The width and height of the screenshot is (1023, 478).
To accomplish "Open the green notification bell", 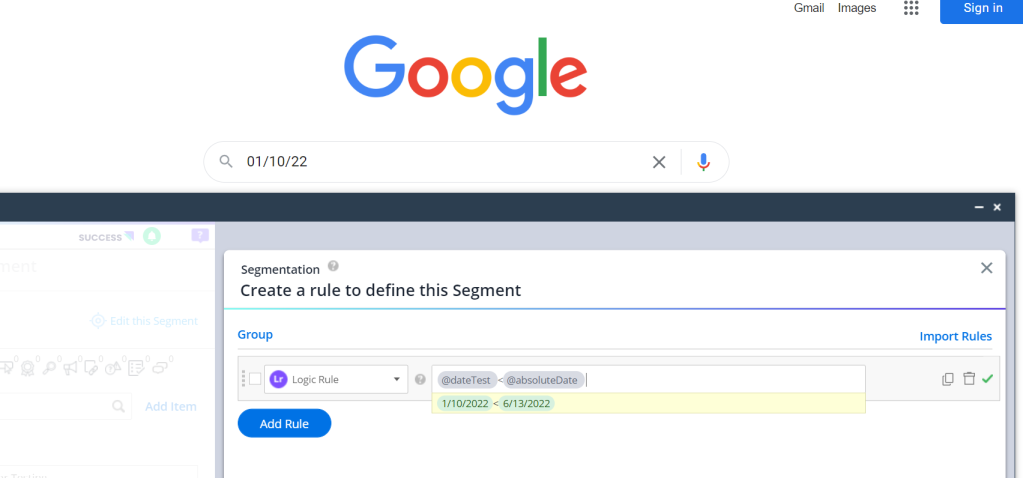I will click(152, 237).
